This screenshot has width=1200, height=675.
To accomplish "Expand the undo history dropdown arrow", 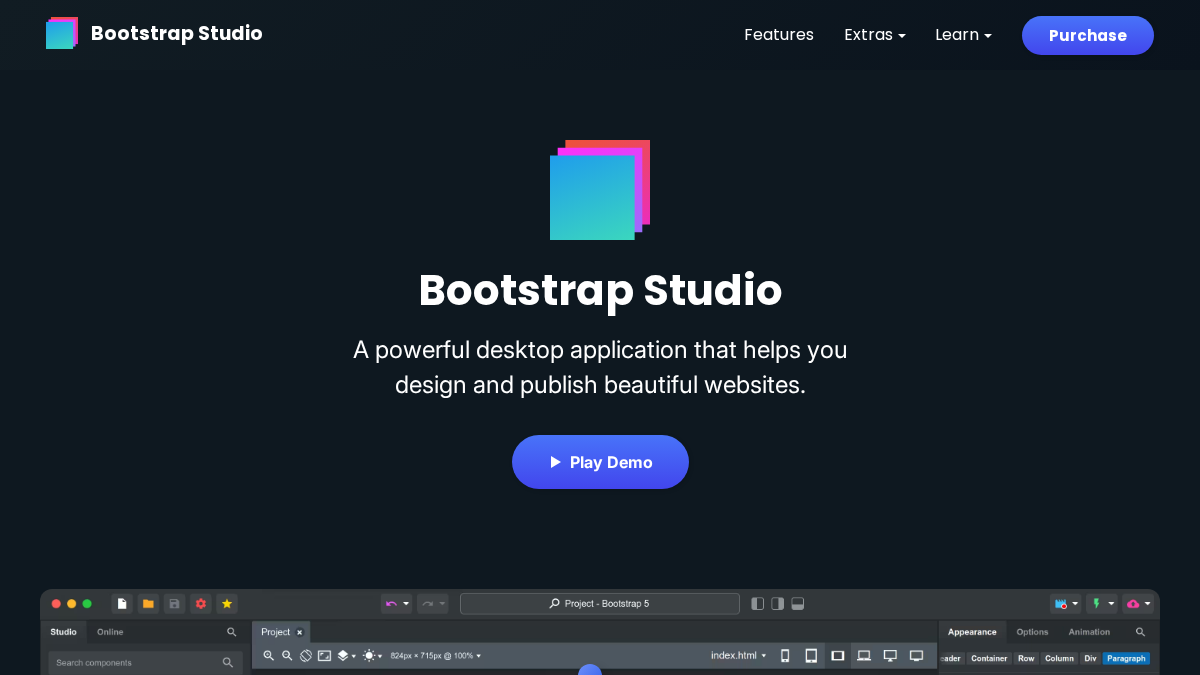I will tap(406, 604).
